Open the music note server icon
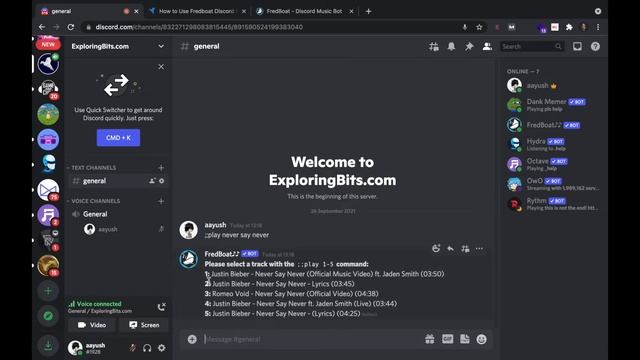Screen dimensions: 640x360 coord(48,215)
